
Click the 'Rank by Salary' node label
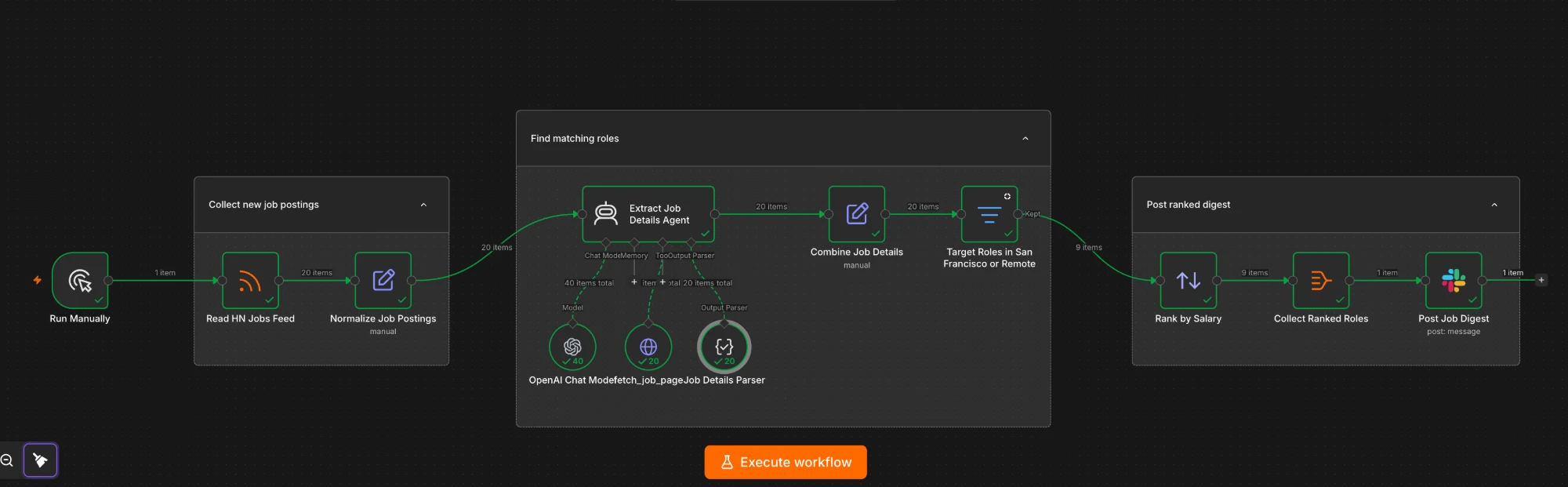(1189, 319)
